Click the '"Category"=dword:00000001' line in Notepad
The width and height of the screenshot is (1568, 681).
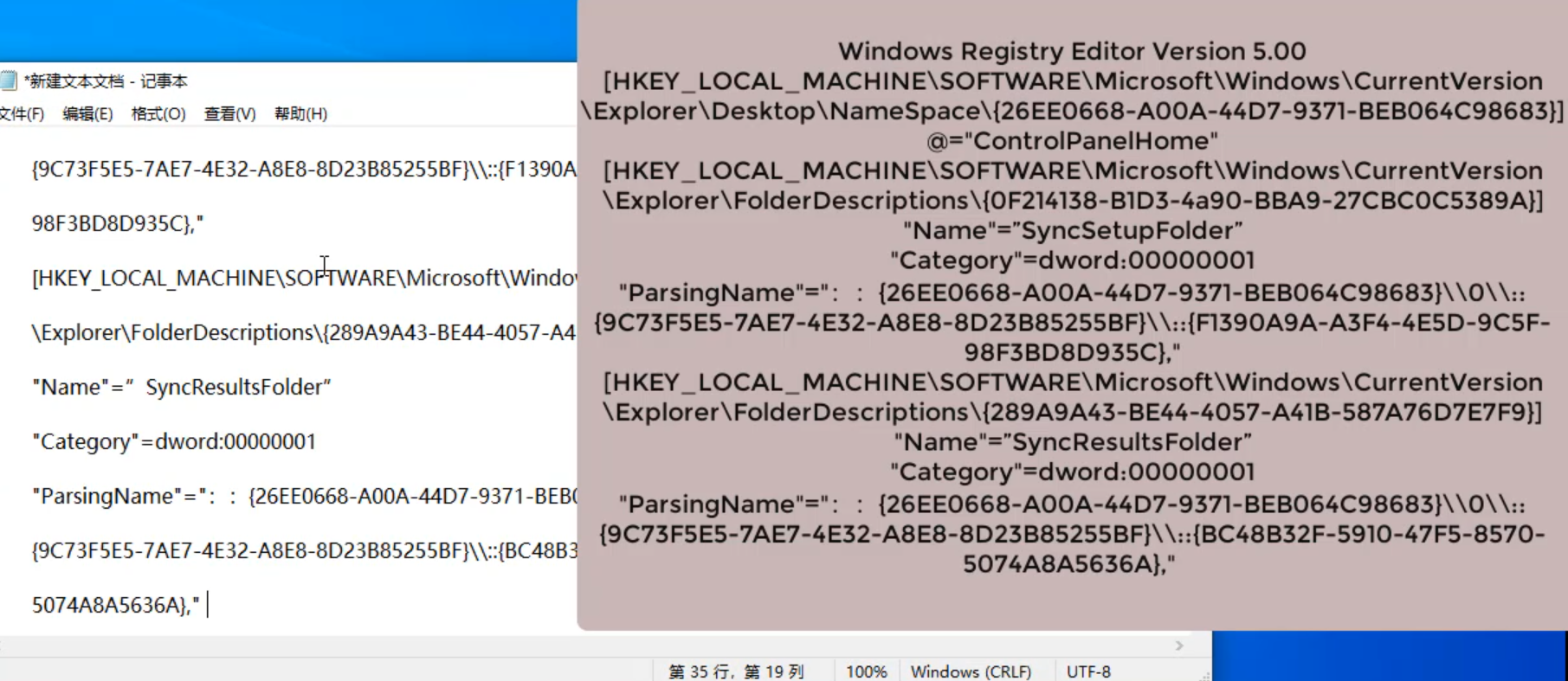coord(174,441)
